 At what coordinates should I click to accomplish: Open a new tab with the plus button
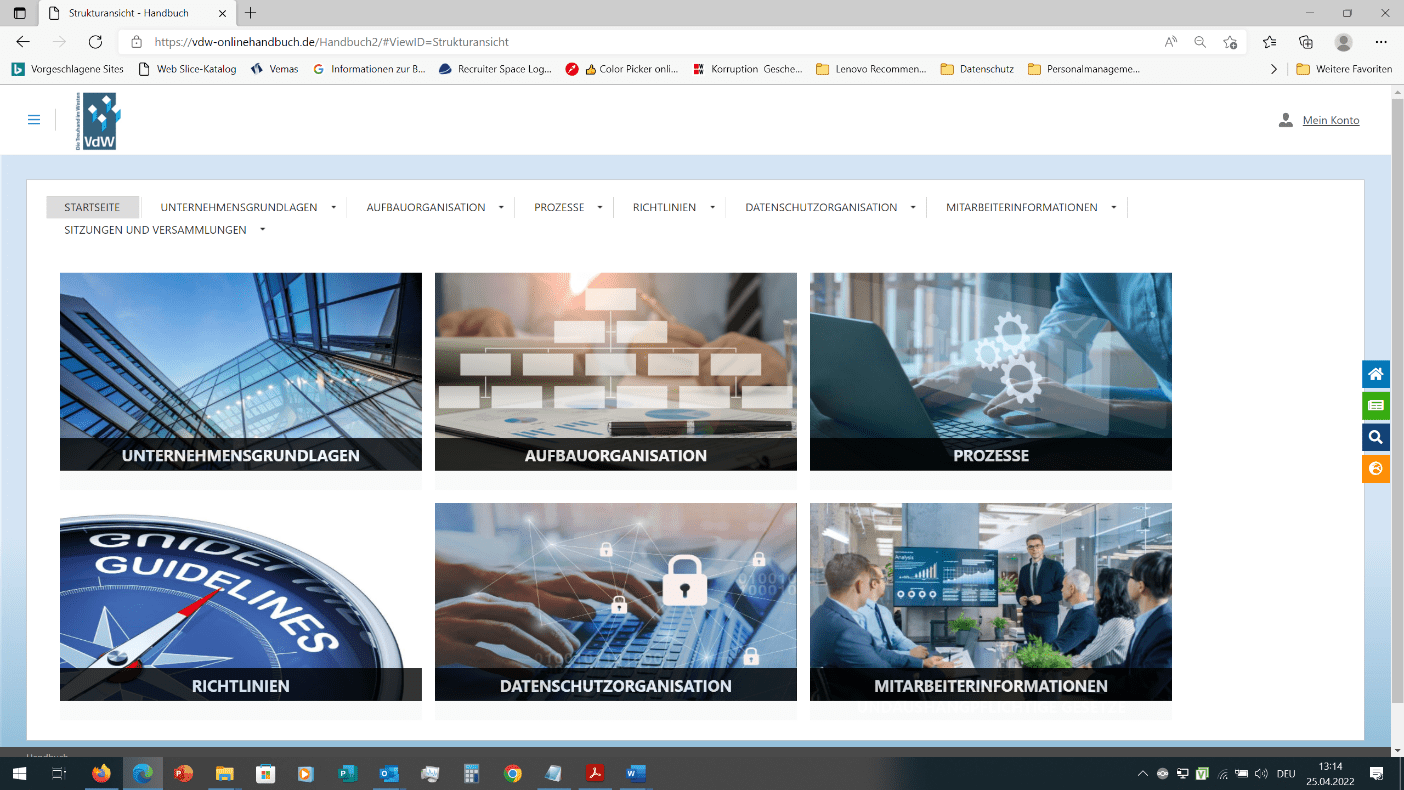pos(250,13)
